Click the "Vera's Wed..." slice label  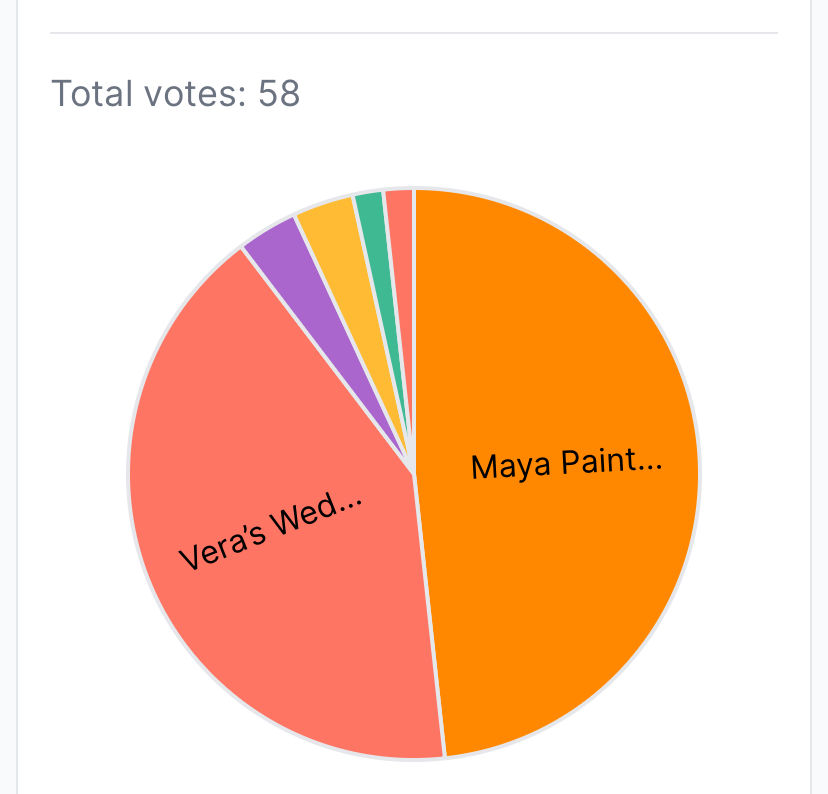click(x=270, y=531)
